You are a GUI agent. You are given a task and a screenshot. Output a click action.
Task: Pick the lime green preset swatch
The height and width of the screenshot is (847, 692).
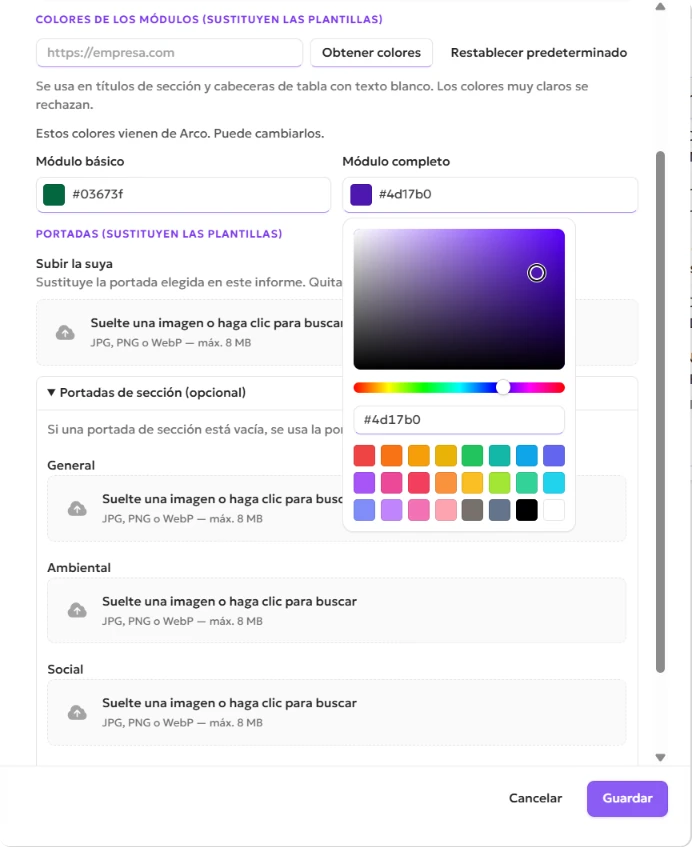click(500, 482)
